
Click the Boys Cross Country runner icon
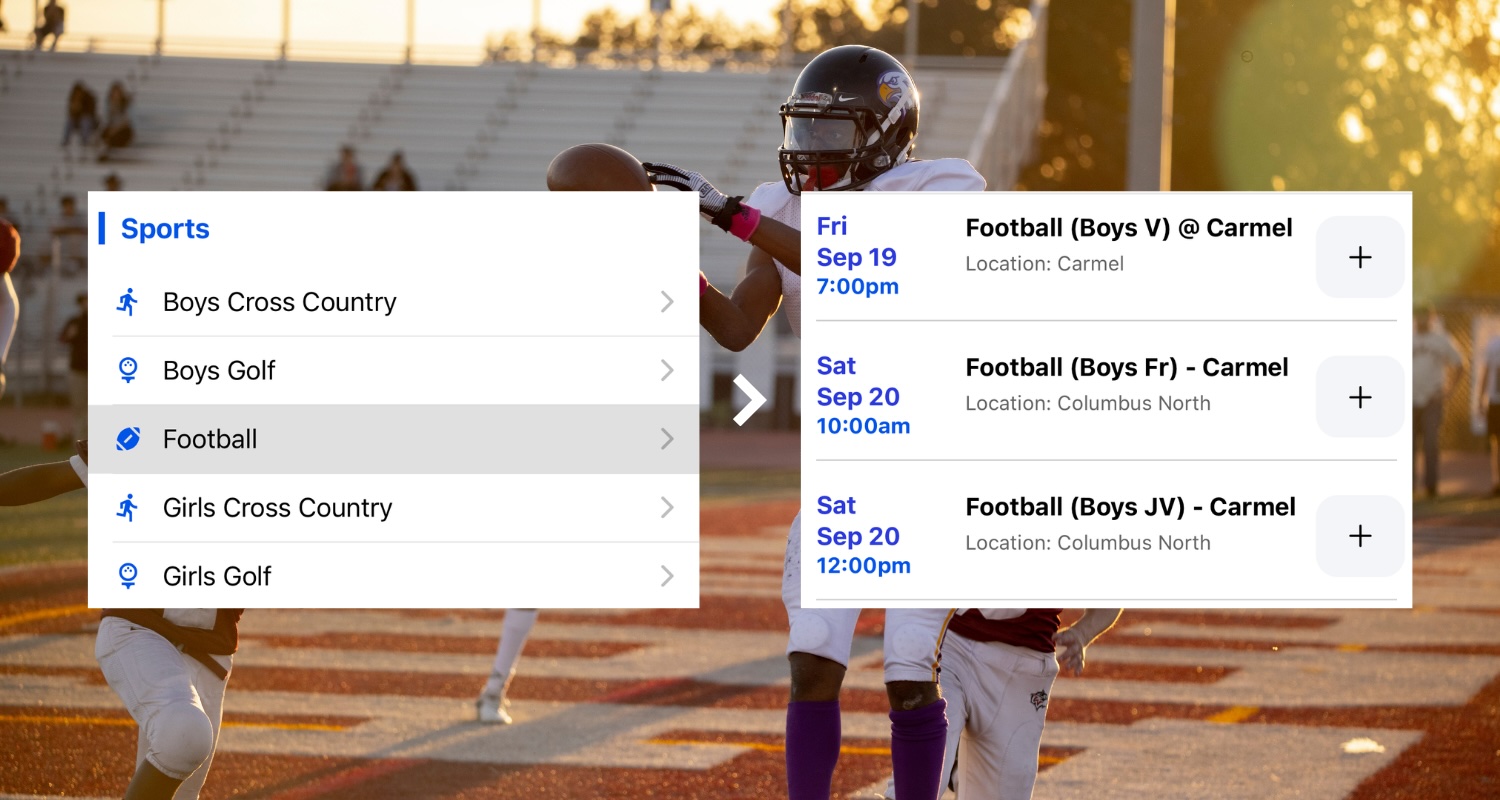pyautogui.click(x=127, y=302)
